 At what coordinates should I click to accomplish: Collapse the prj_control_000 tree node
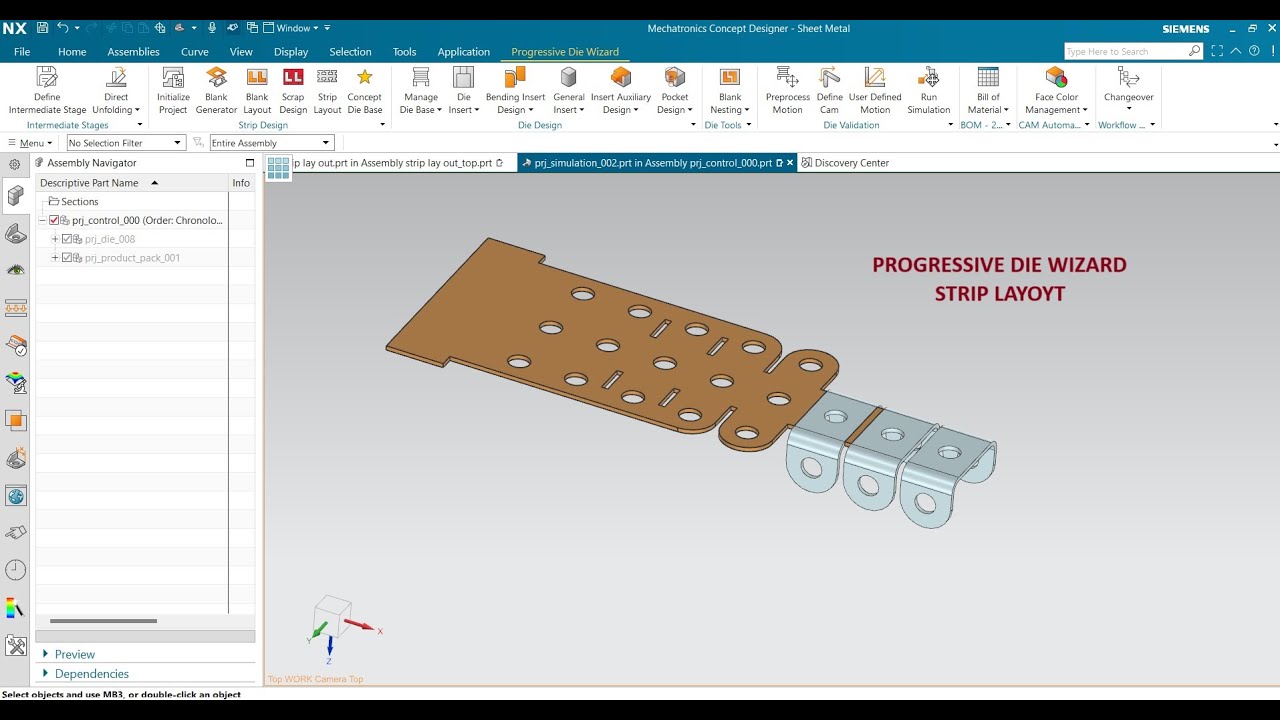pyautogui.click(x=42, y=220)
